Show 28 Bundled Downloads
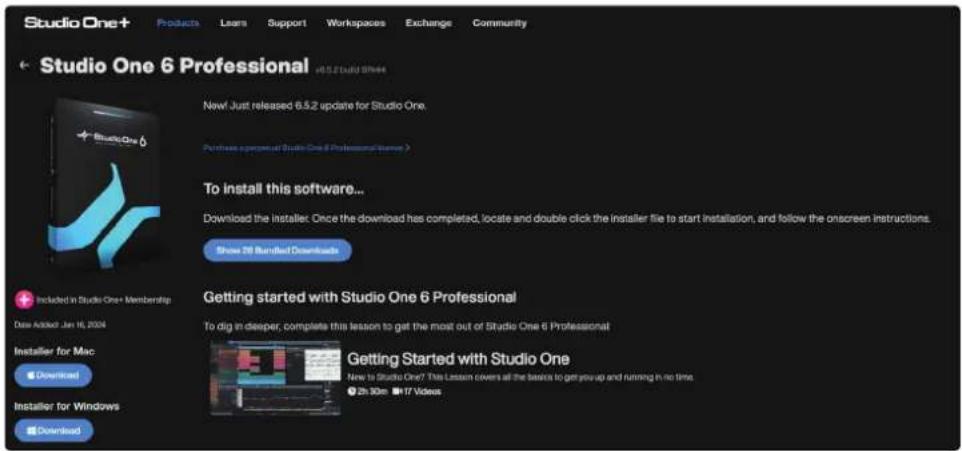The height and width of the screenshot is (451, 962). 277,251
